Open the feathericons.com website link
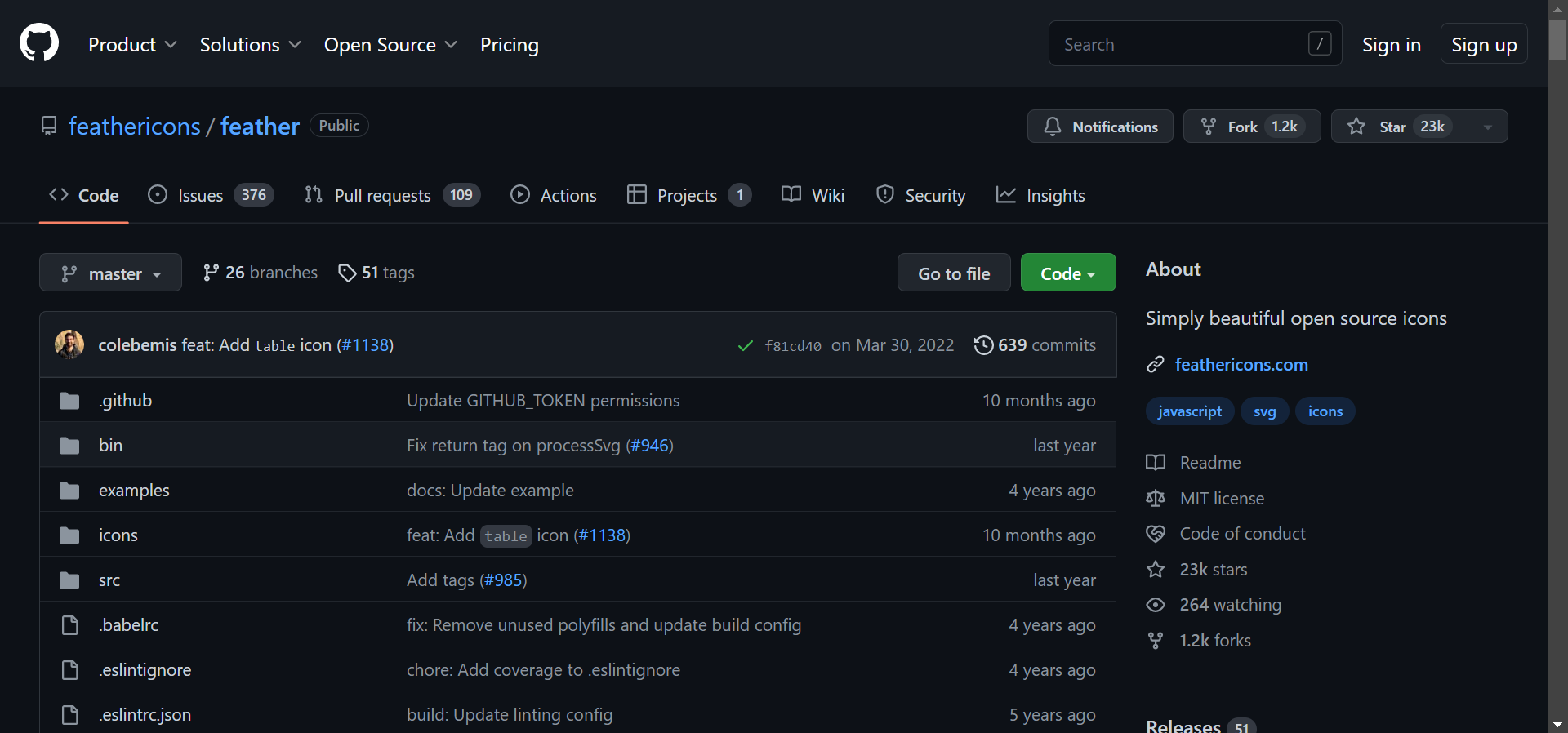This screenshot has height=733, width=1568. point(1241,365)
